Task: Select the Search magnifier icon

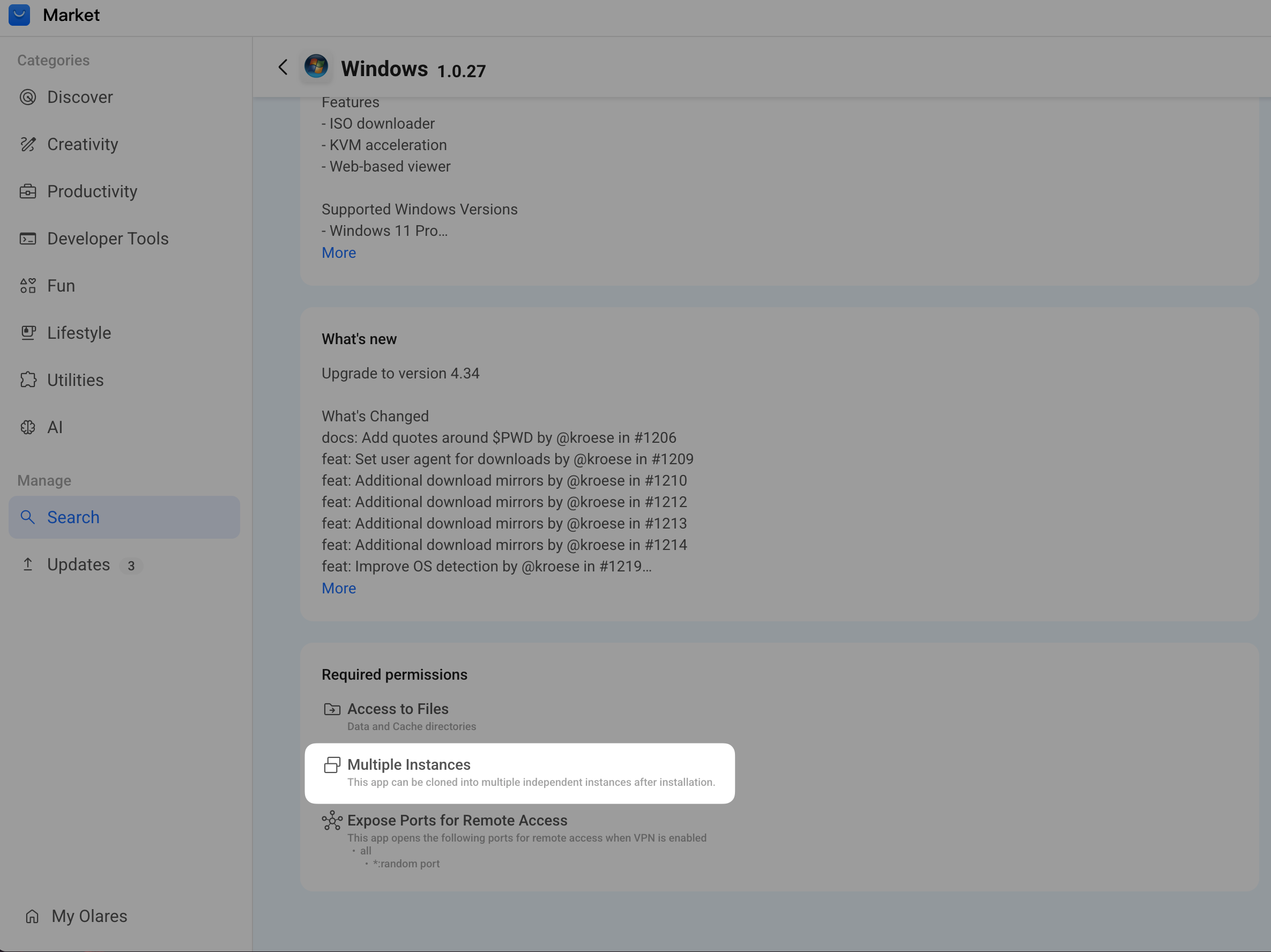Action: (27, 517)
